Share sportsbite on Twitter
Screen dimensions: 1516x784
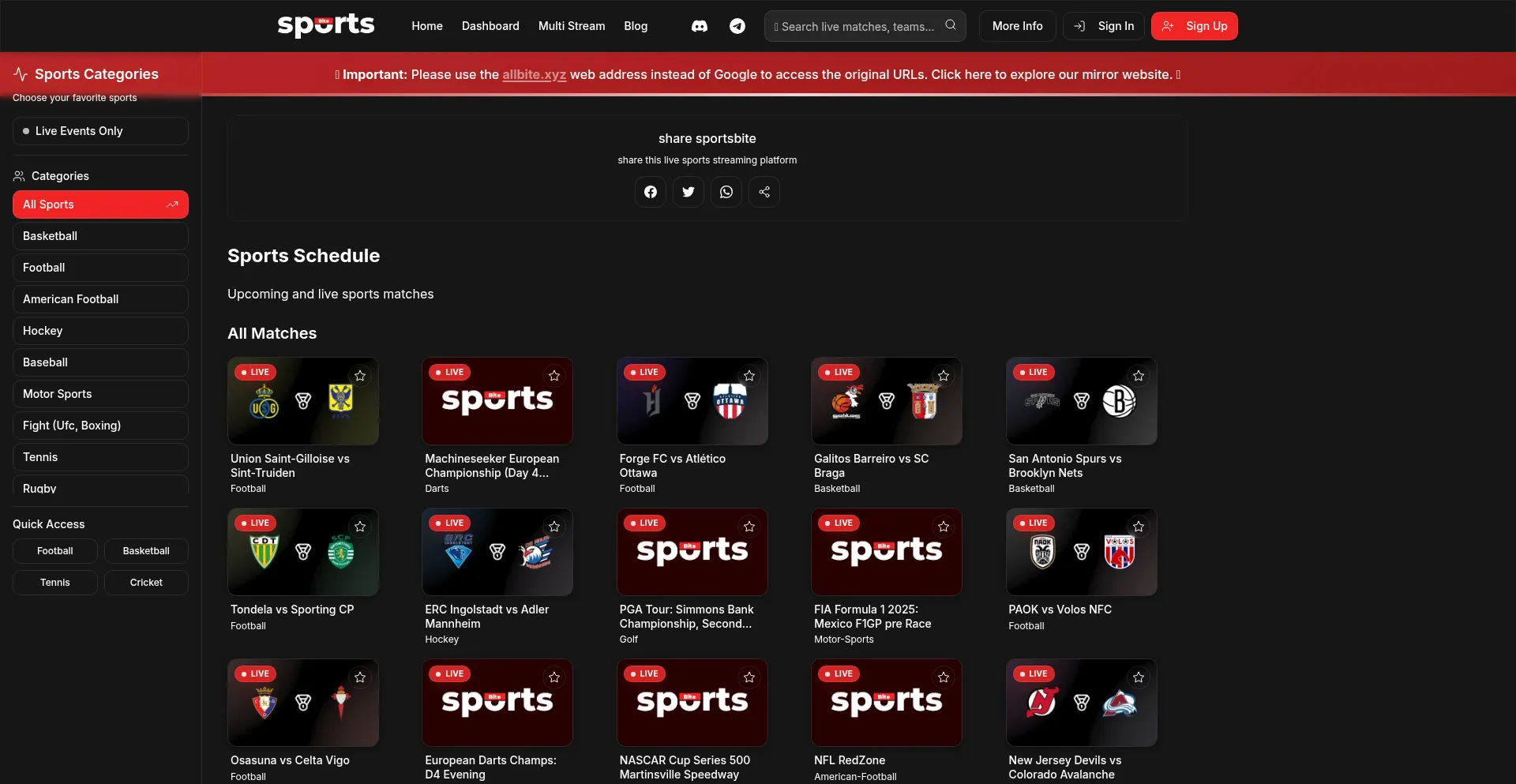coord(688,192)
